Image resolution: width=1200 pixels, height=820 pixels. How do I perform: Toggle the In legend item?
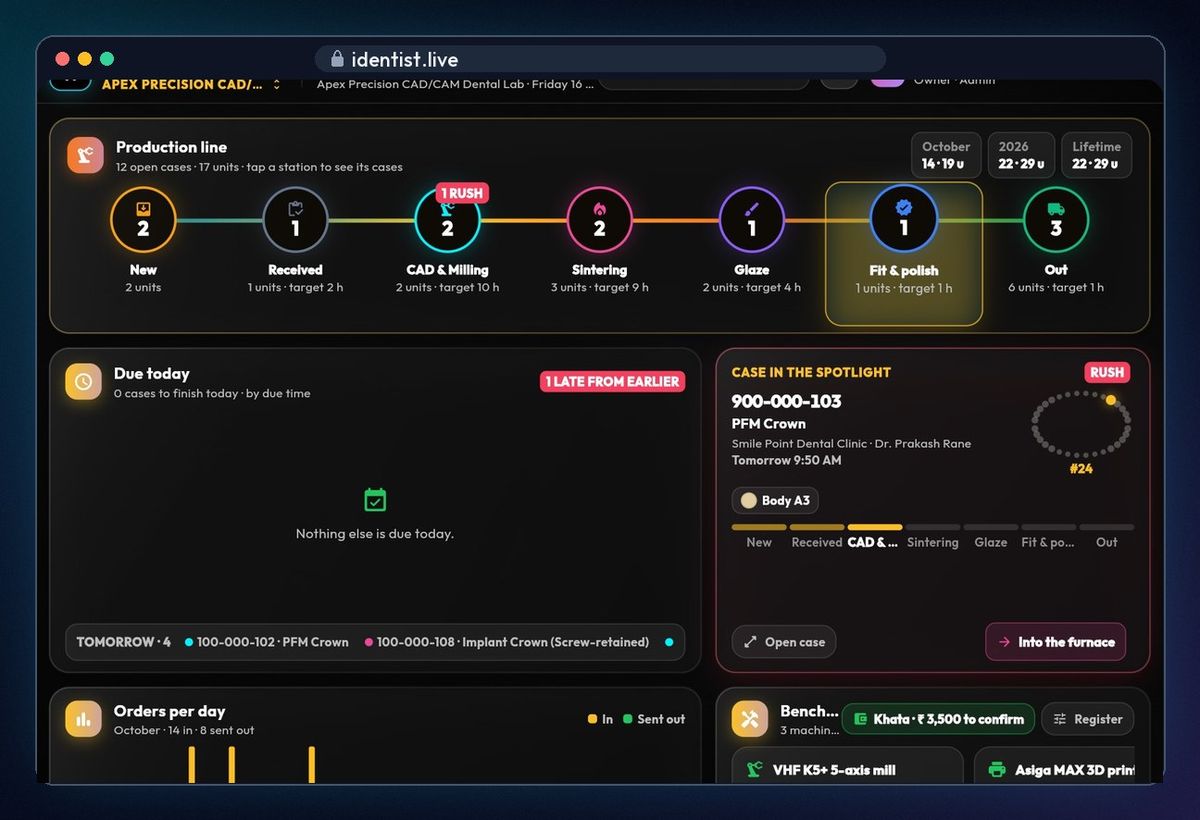pyautogui.click(x=601, y=719)
